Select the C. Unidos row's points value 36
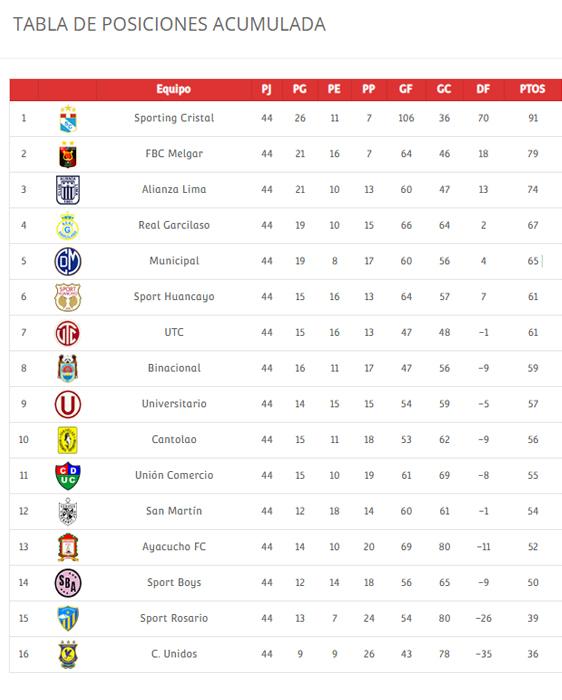 pyautogui.click(x=533, y=654)
